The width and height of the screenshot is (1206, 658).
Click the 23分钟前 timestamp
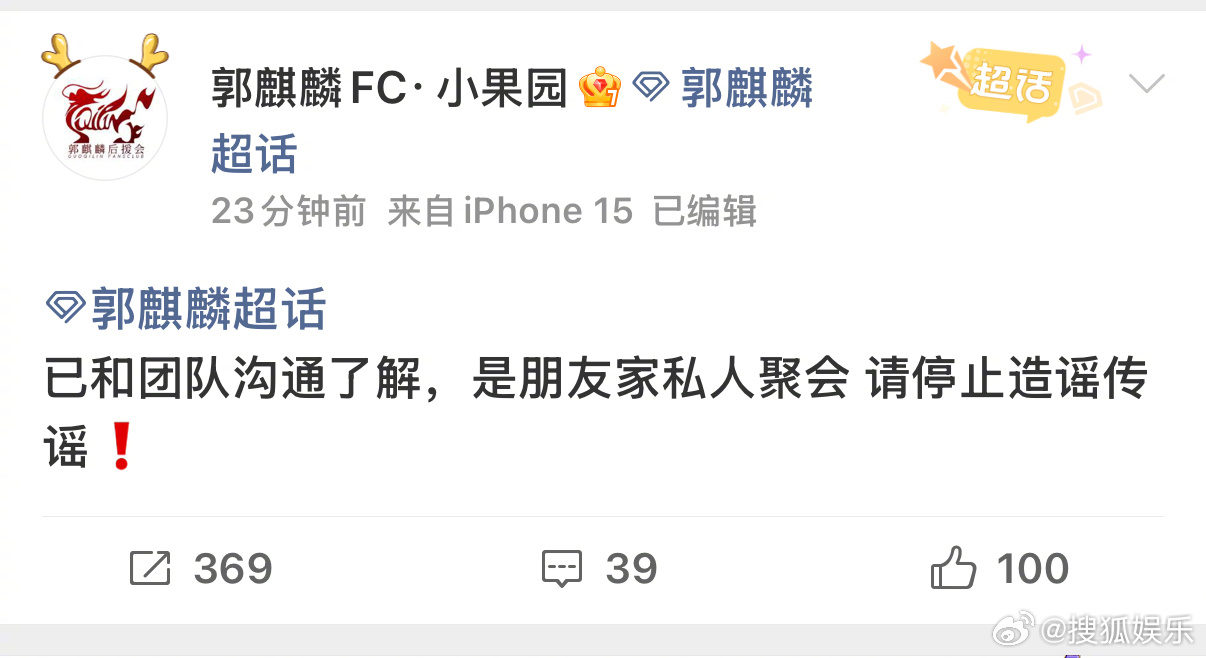289,211
